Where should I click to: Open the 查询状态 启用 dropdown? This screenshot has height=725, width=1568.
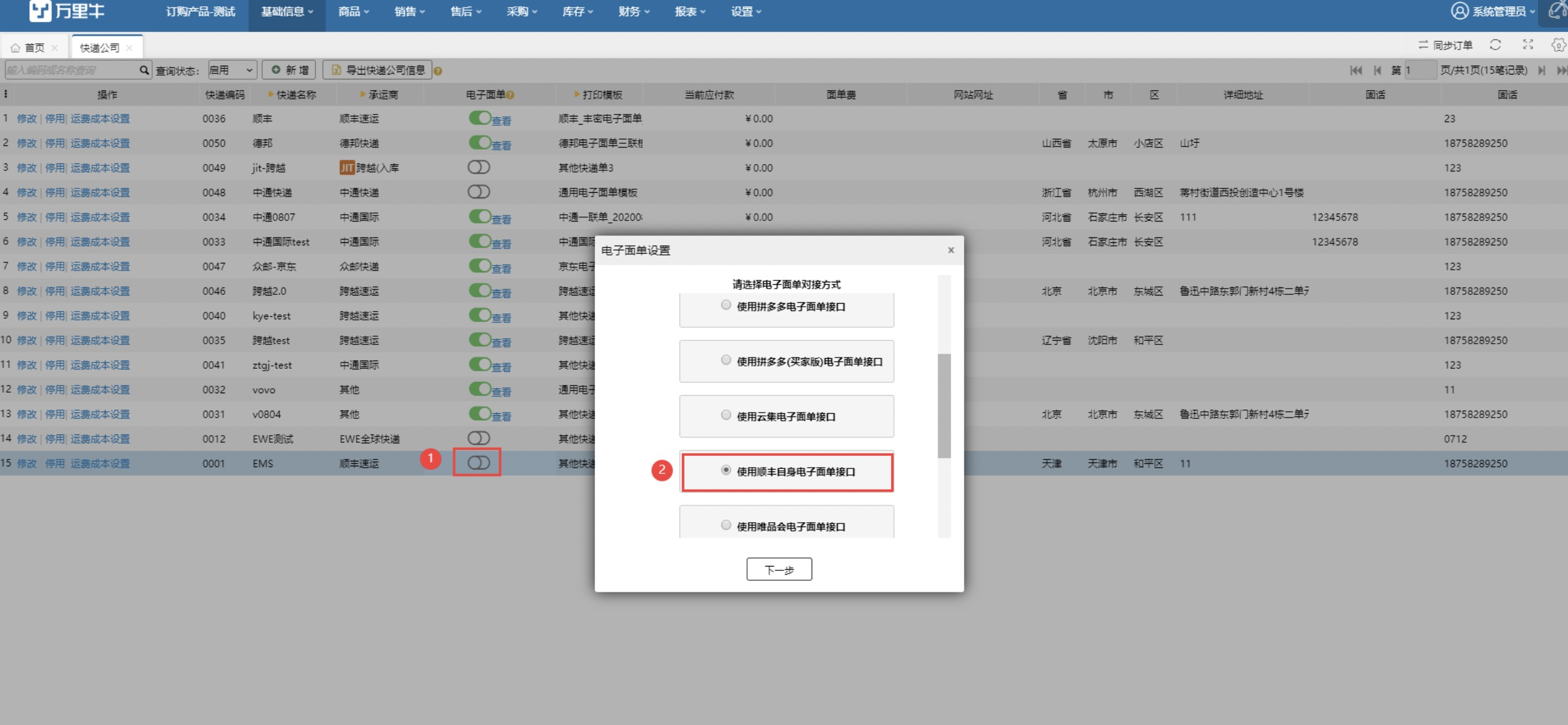232,70
